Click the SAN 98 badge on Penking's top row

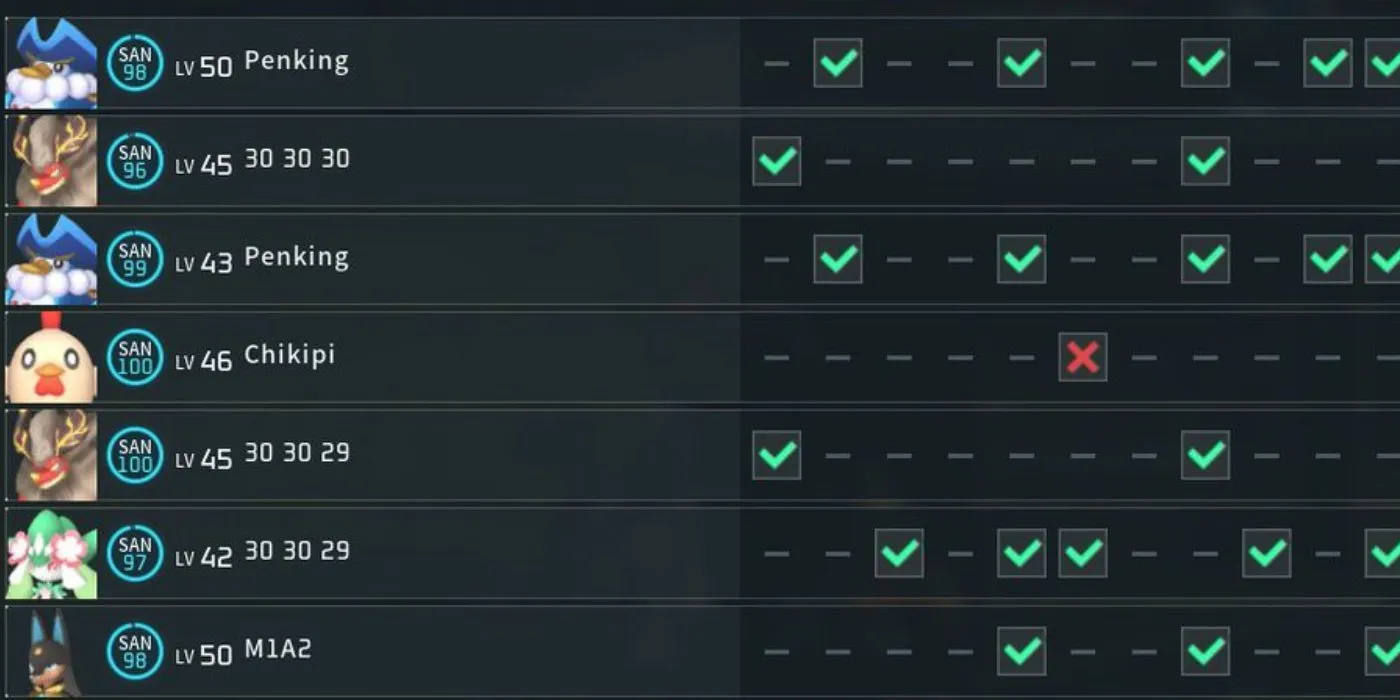134,61
